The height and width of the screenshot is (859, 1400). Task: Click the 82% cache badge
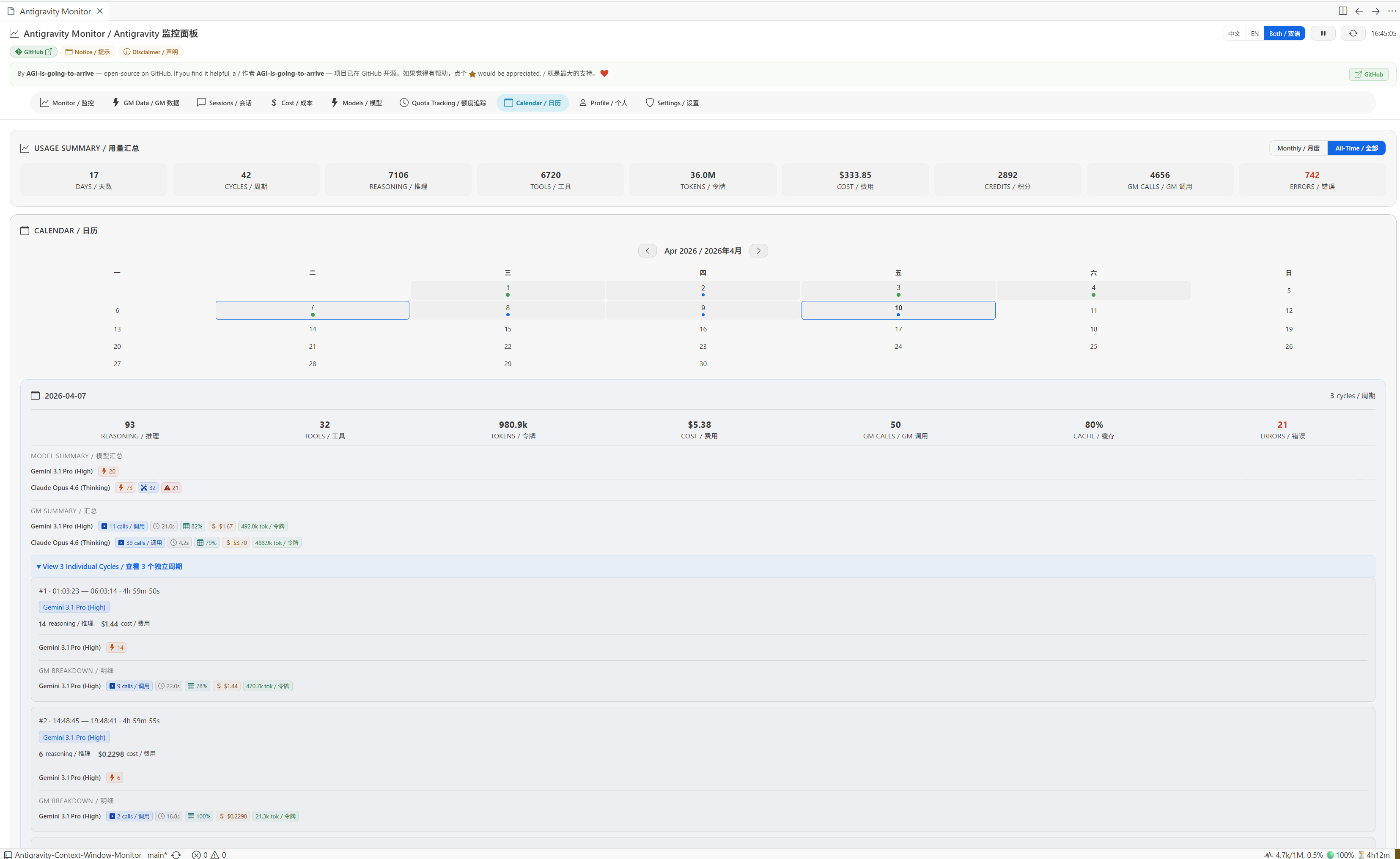[x=193, y=526]
